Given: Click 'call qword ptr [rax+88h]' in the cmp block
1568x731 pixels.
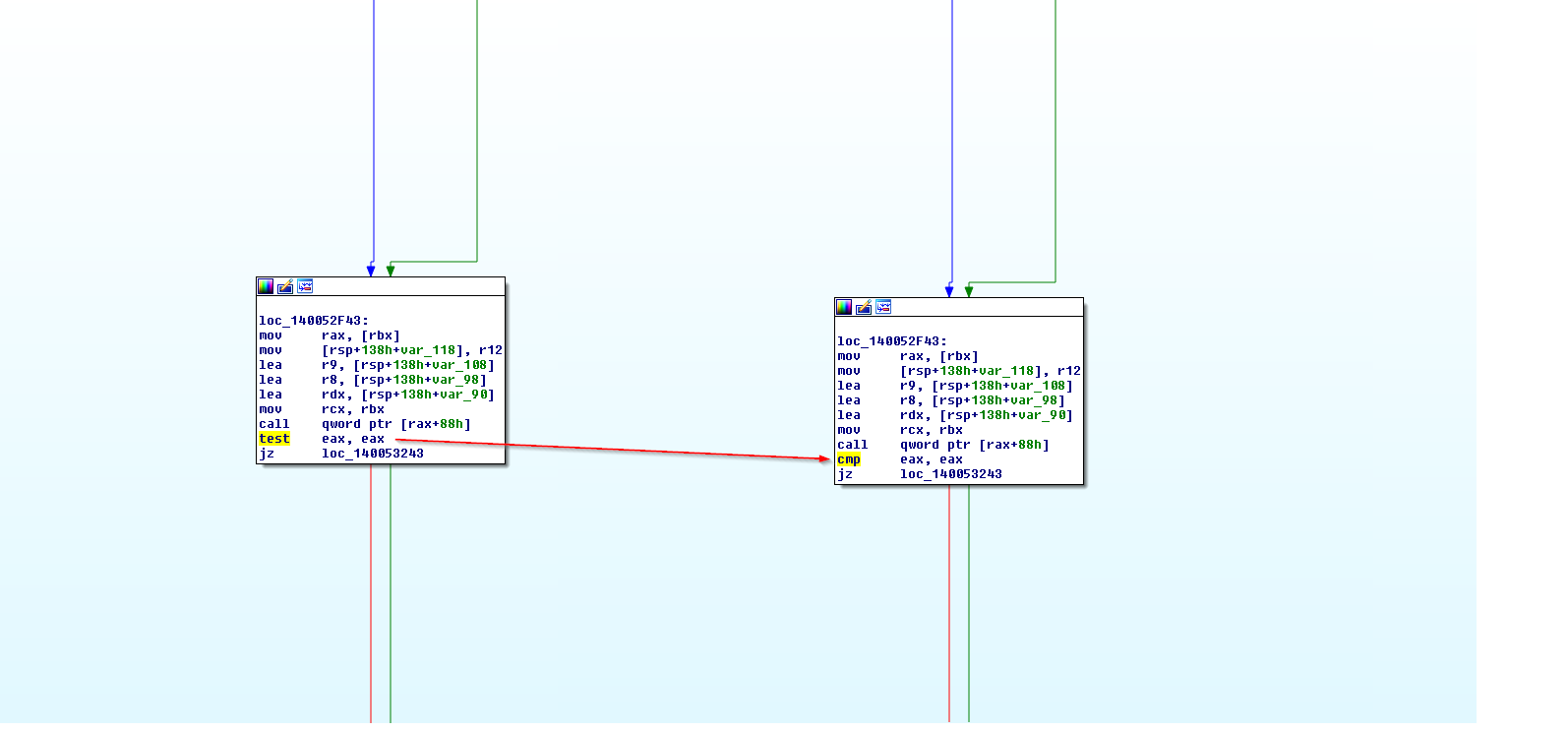Looking at the screenshot, I should click(x=943, y=445).
